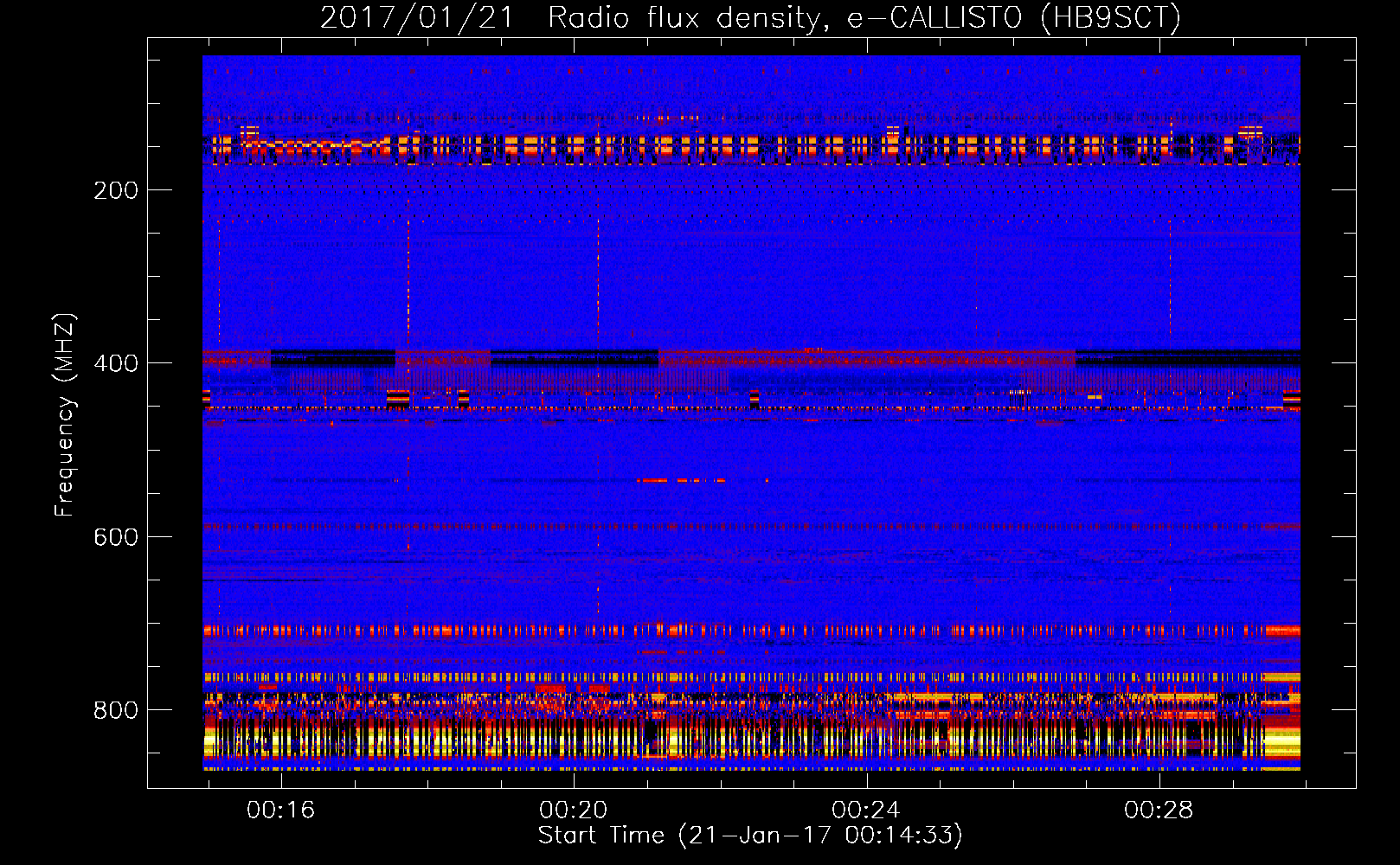Select the 600 frequency tick label

pyautogui.click(x=116, y=537)
